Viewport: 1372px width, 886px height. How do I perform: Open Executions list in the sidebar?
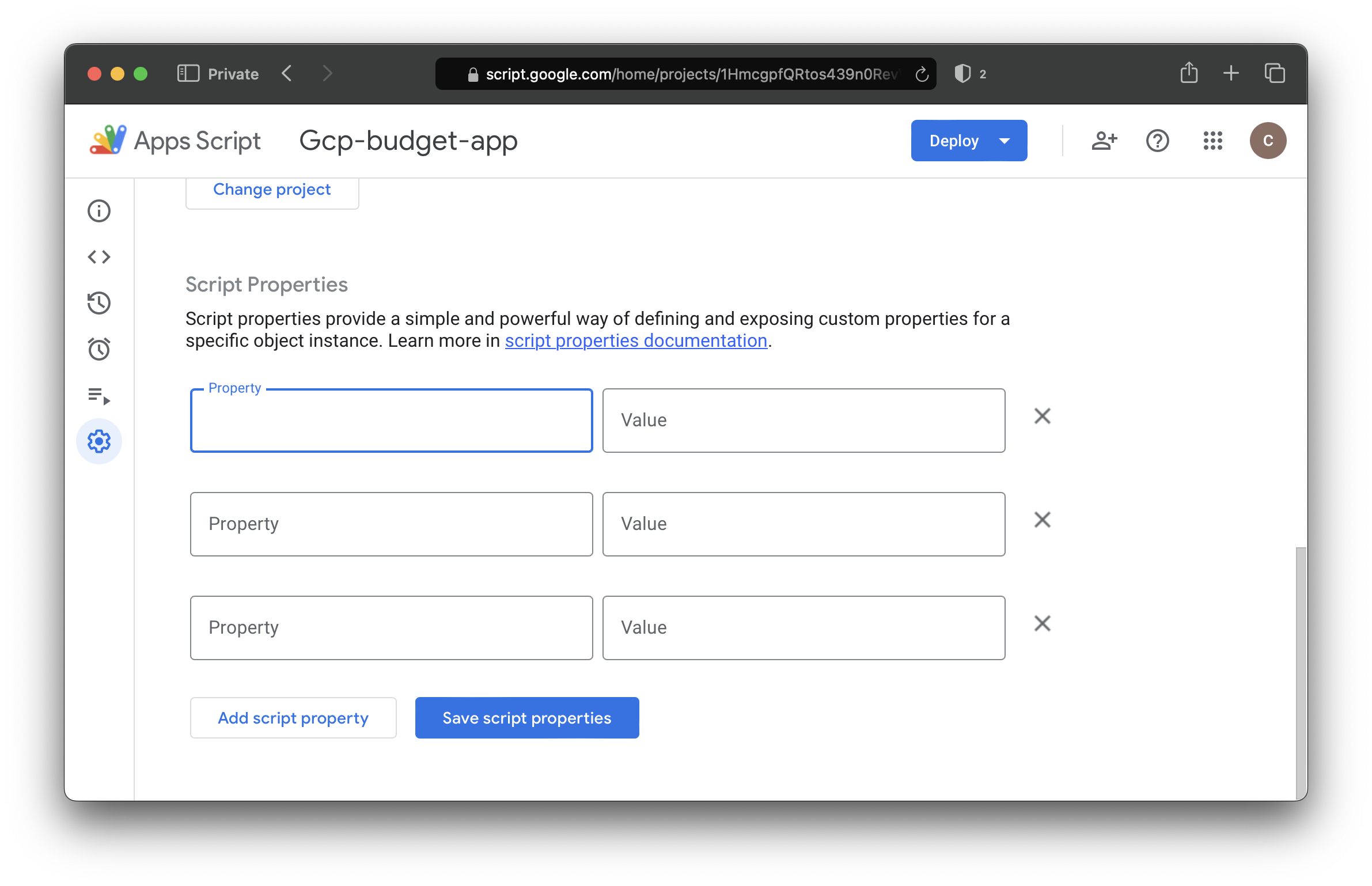pyautogui.click(x=99, y=396)
